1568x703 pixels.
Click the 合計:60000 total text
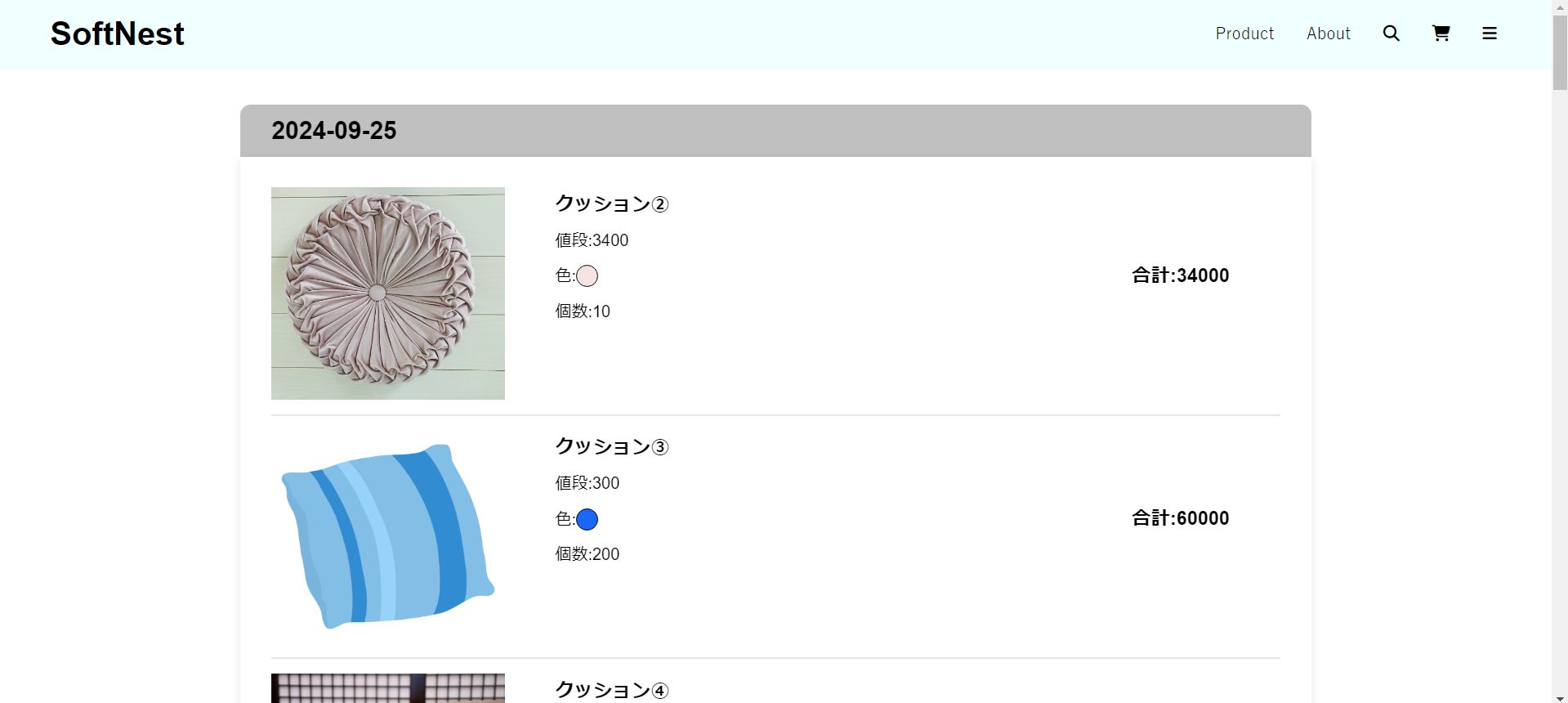(1180, 518)
